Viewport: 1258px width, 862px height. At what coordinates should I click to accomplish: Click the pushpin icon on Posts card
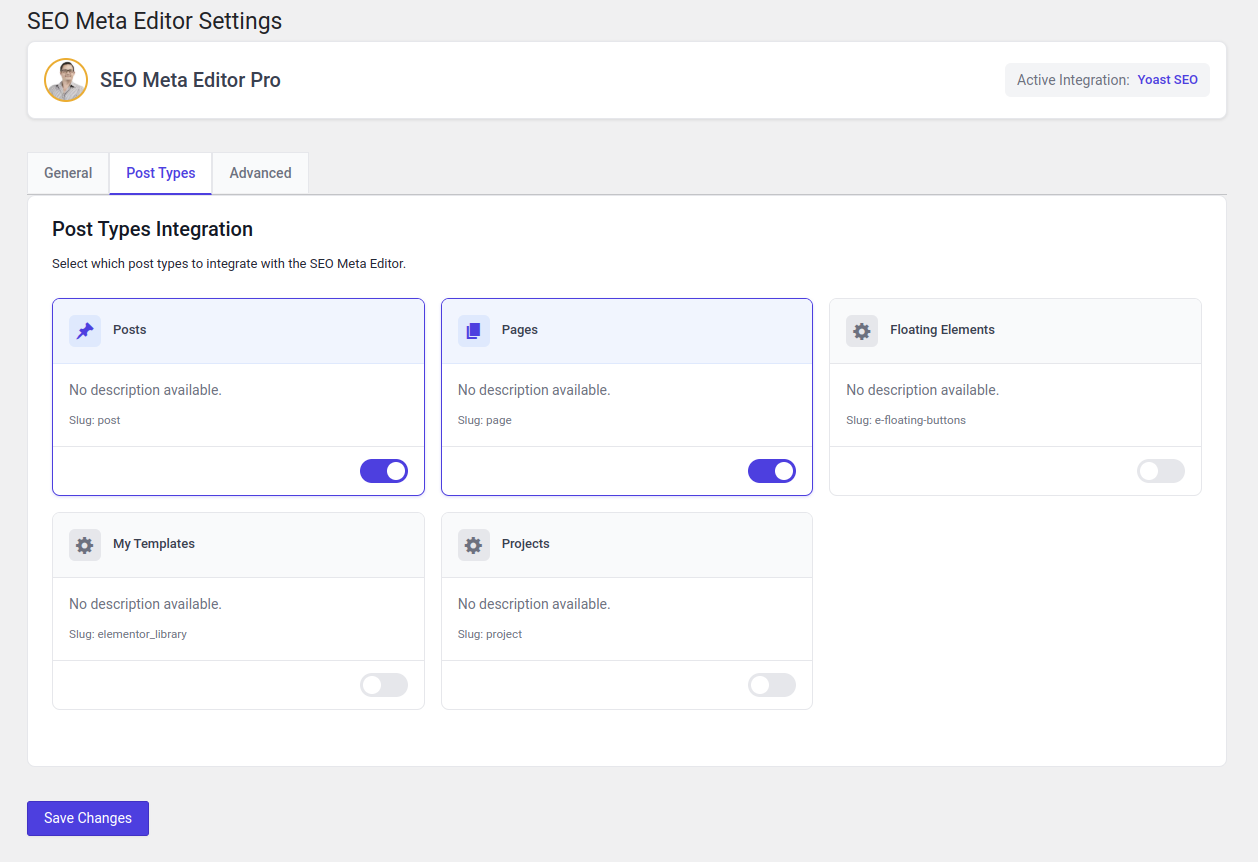(85, 331)
